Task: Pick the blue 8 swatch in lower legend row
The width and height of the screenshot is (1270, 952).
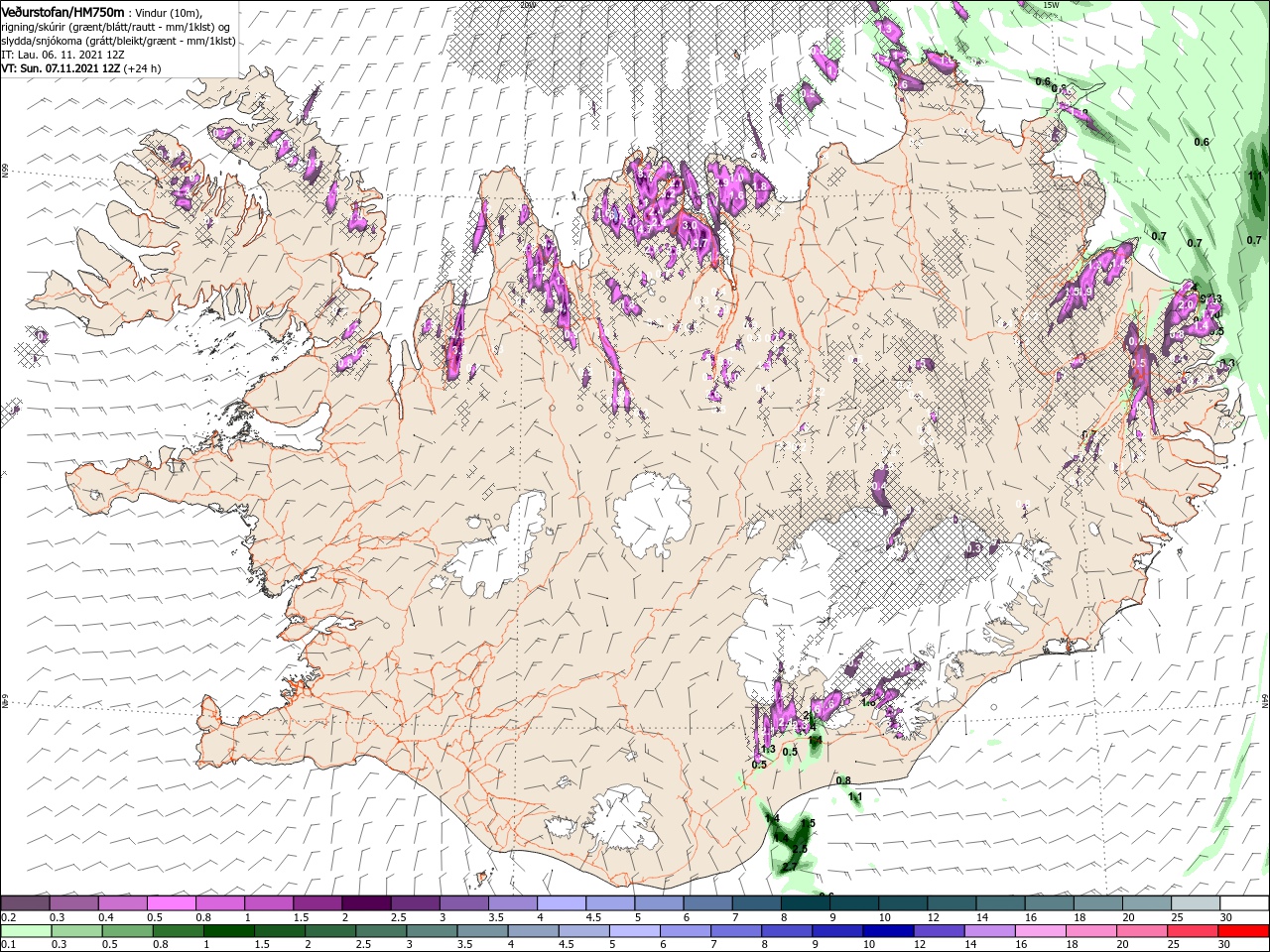Action: click(x=787, y=931)
